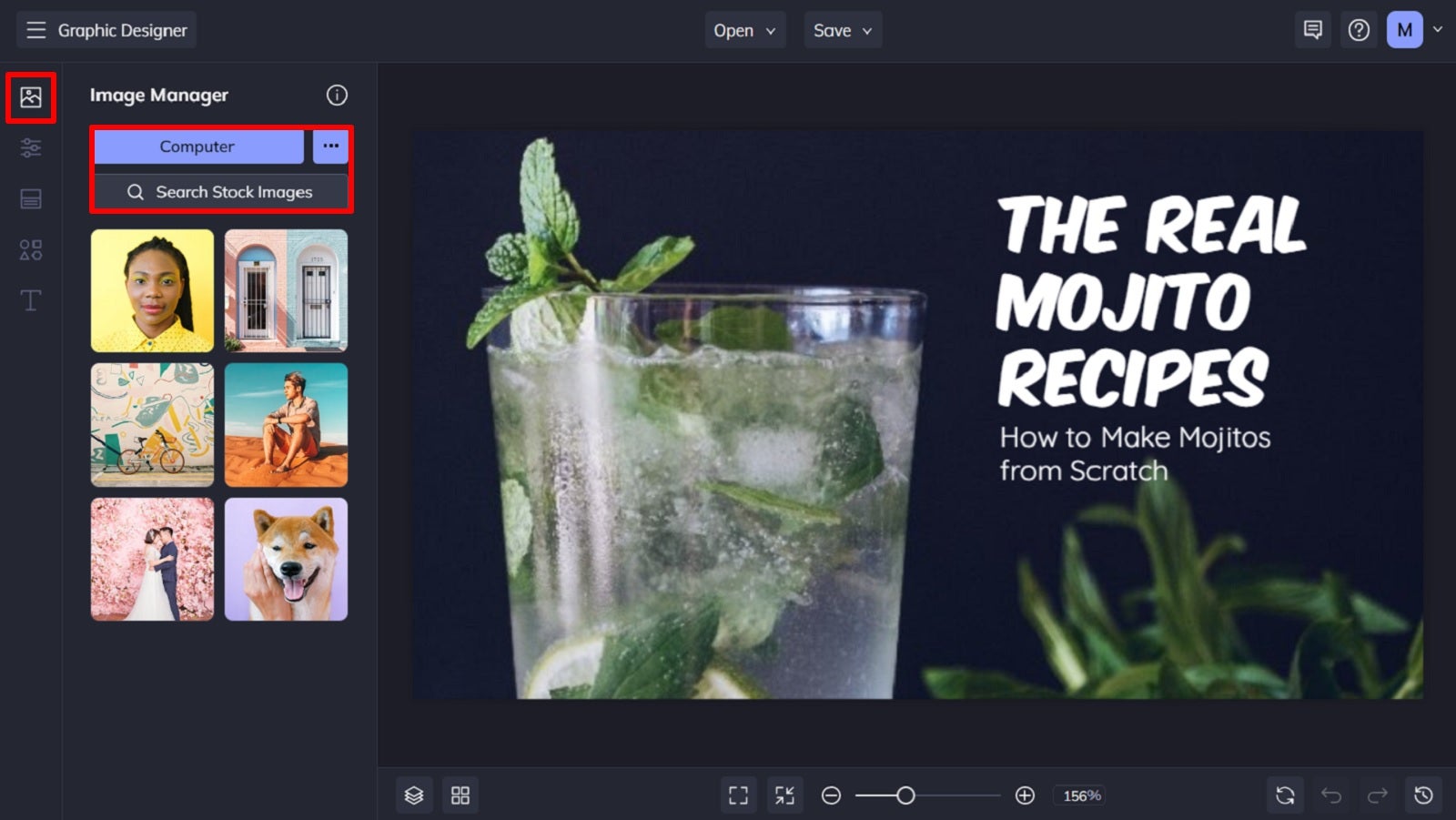
Task: Click the shrink-canvas icon next to fit-to-screen
Action: pos(784,794)
